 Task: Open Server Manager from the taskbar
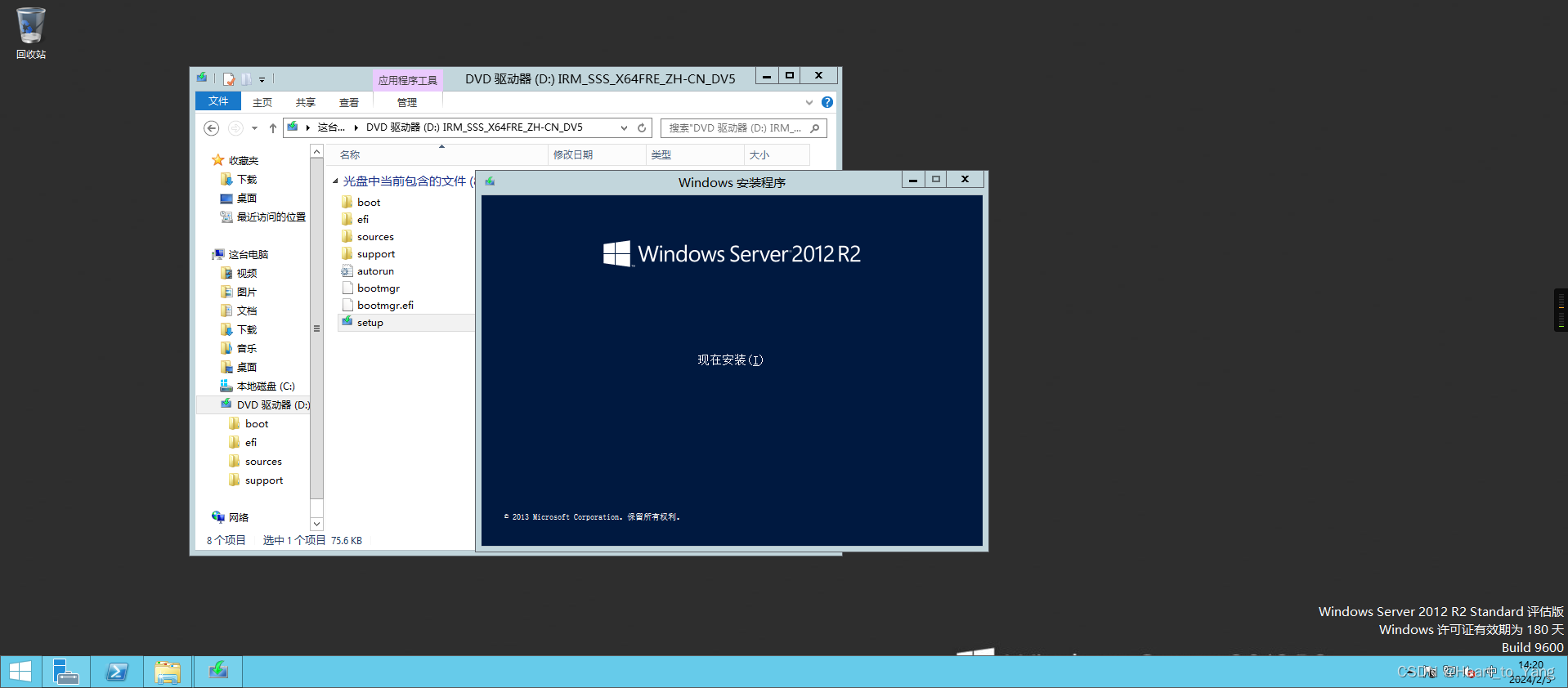tap(65, 672)
